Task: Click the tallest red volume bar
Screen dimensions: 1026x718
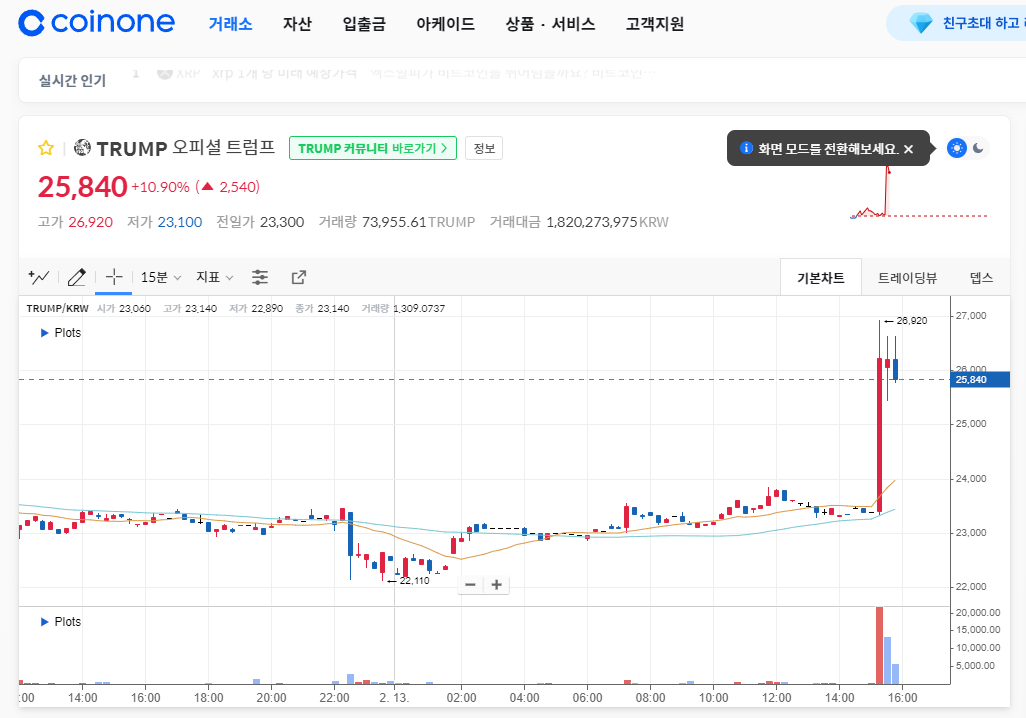Action: click(x=879, y=645)
